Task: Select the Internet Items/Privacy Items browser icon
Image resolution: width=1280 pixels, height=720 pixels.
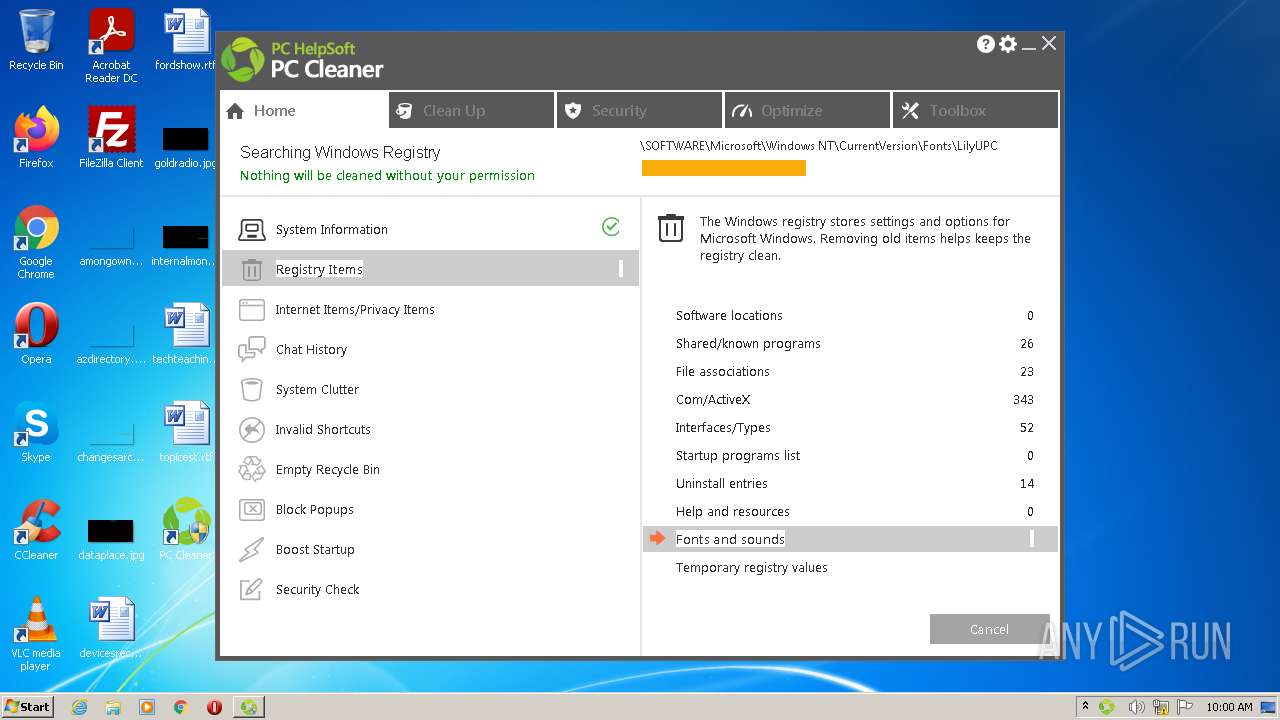Action: 251,310
